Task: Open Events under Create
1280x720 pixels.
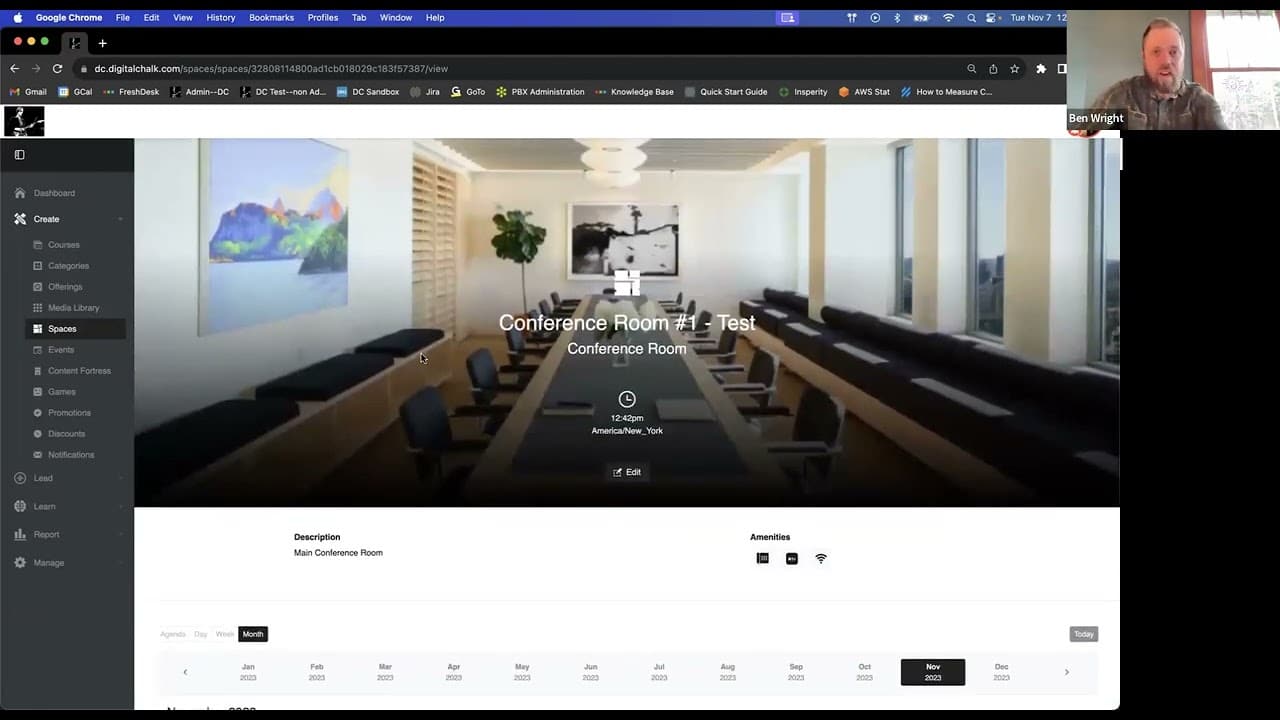Action: 61,350
